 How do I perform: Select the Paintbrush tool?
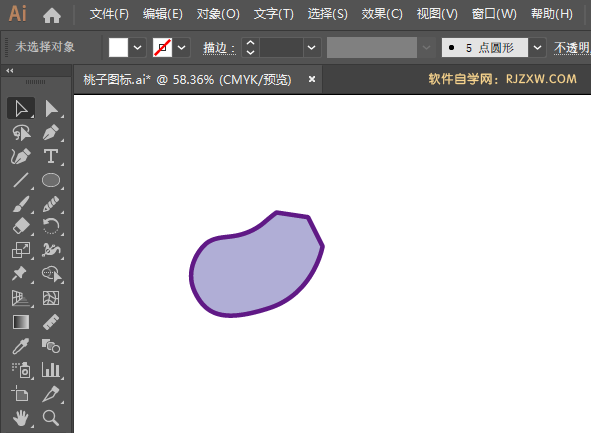[x=21, y=204]
